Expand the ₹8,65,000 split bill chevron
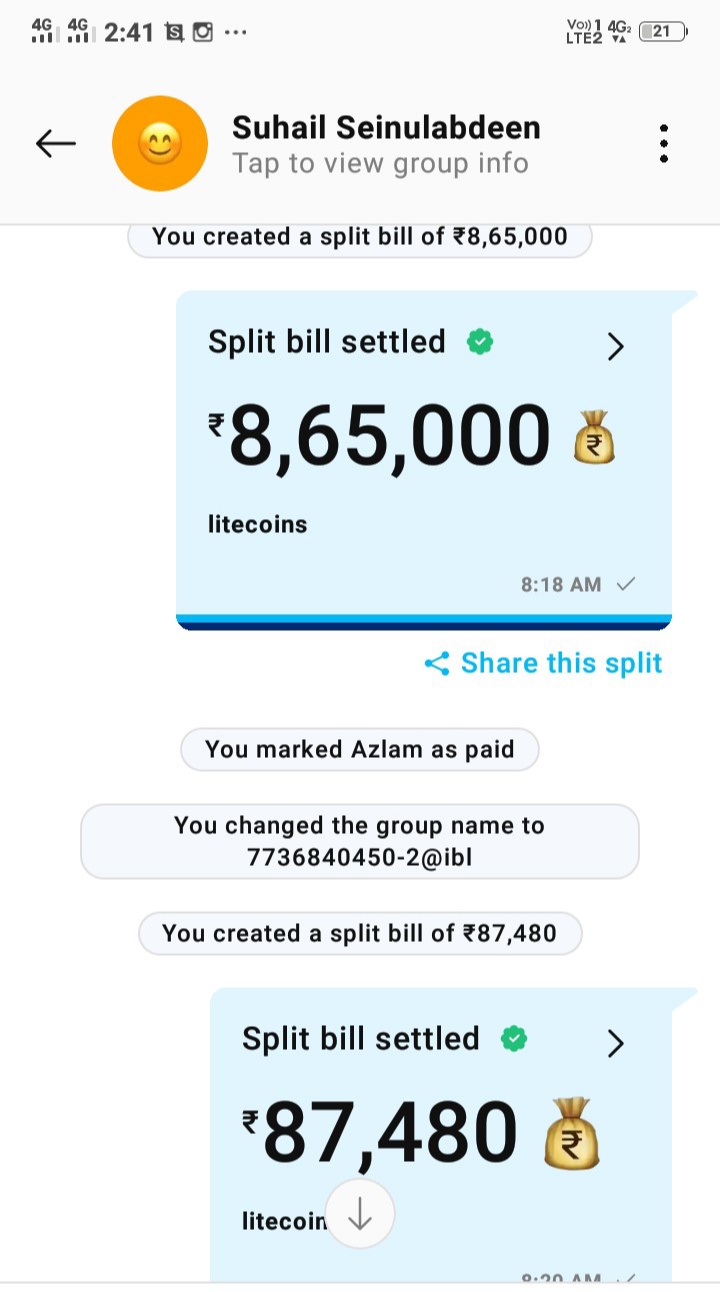Screen dimensions: 720x1292 click(x=616, y=346)
